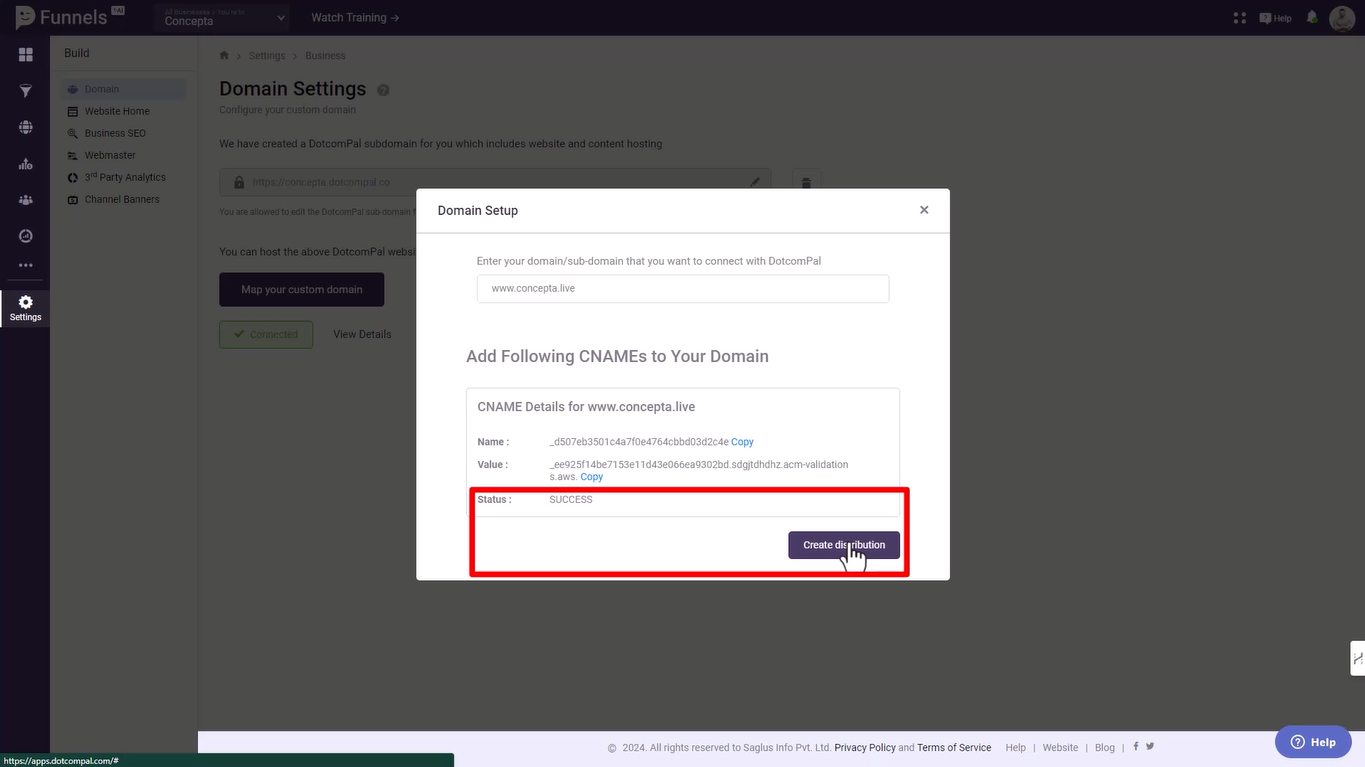Click Watch Training link
The width and height of the screenshot is (1365, 767).
click(355, 18)
